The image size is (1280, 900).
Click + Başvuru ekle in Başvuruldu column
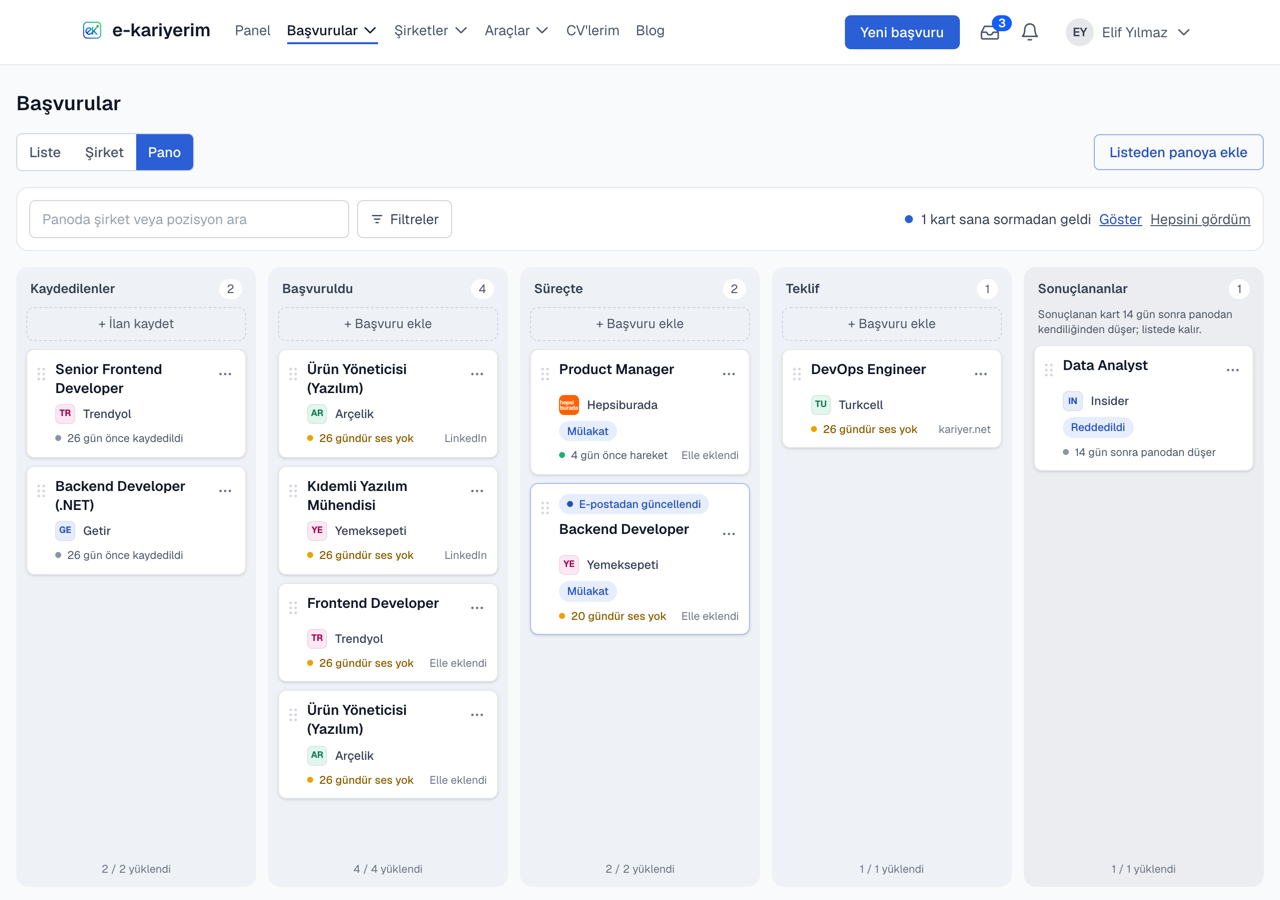point(388,324)
